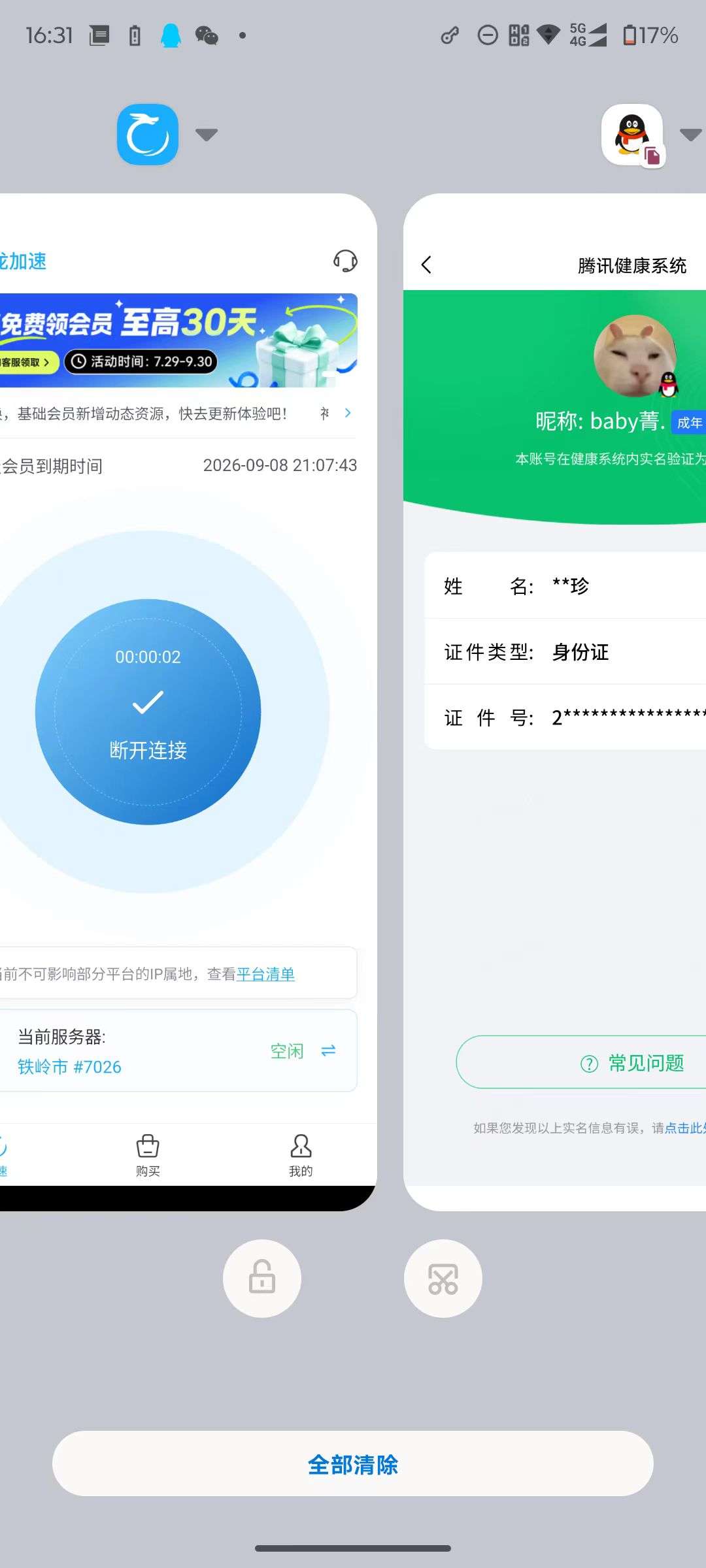This screenshot has width=706, height=1568.
Task: Tap the 5G/4G signal strength icon
Action: tap(588, 35)
